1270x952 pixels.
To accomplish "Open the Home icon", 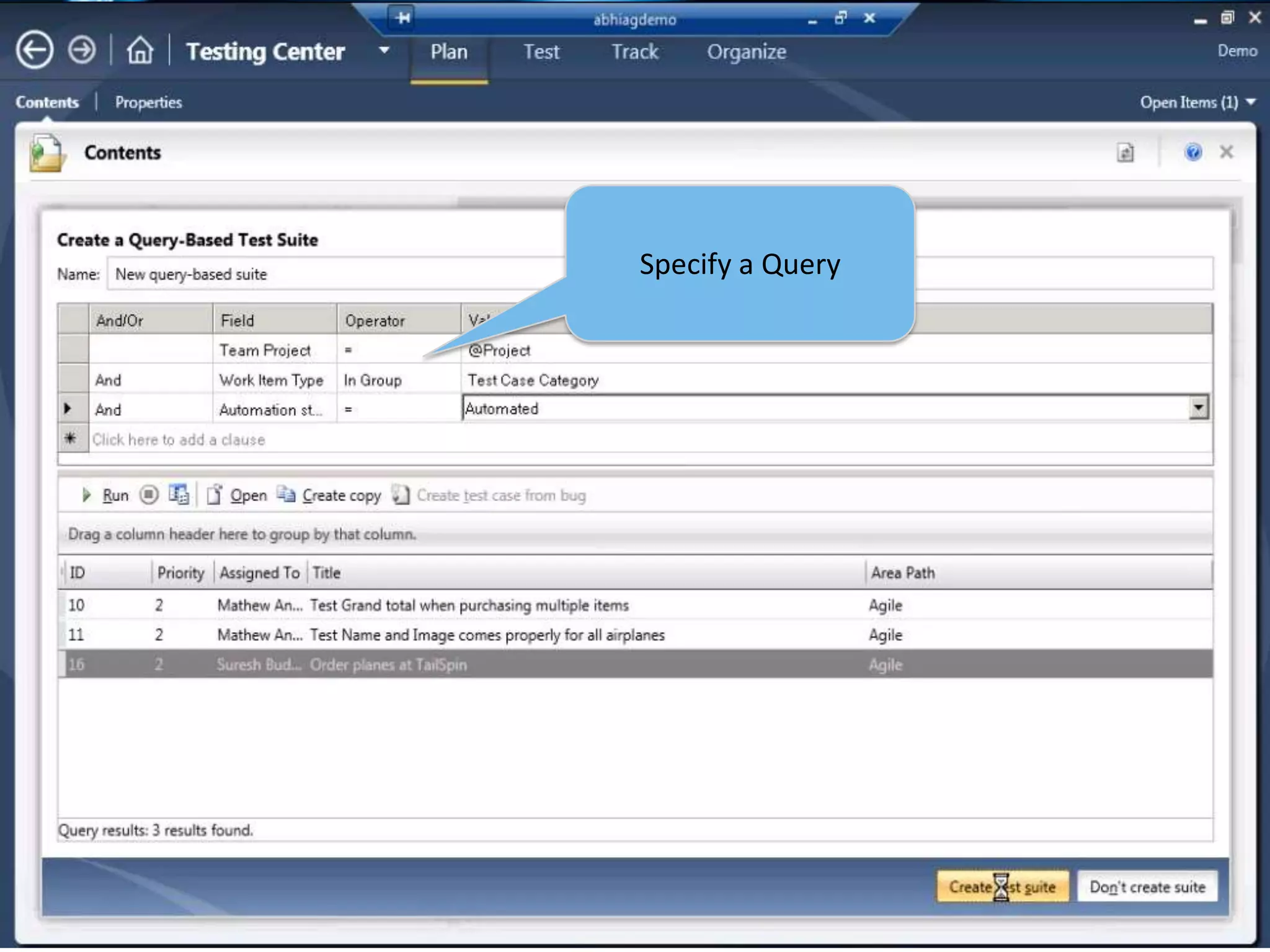I will (140, 50).
